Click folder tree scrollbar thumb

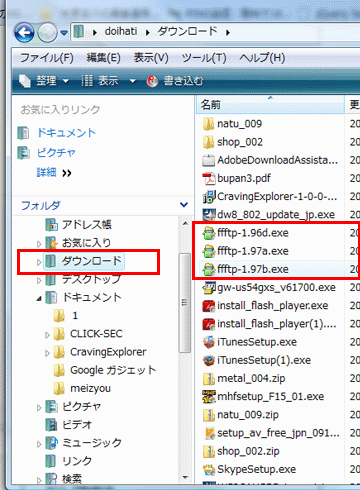tap(185, 303)
